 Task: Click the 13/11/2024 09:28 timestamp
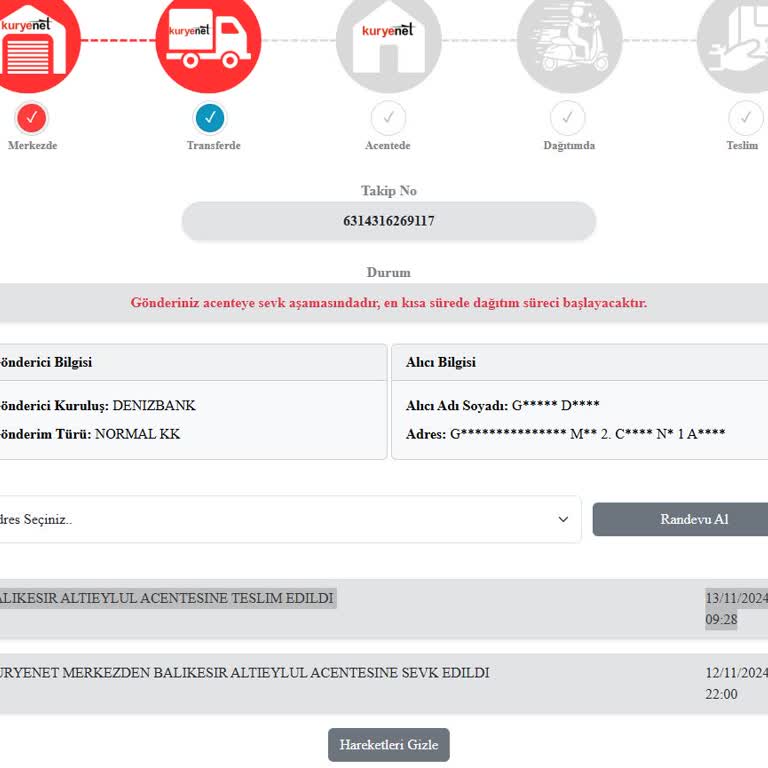click(736, 609)
